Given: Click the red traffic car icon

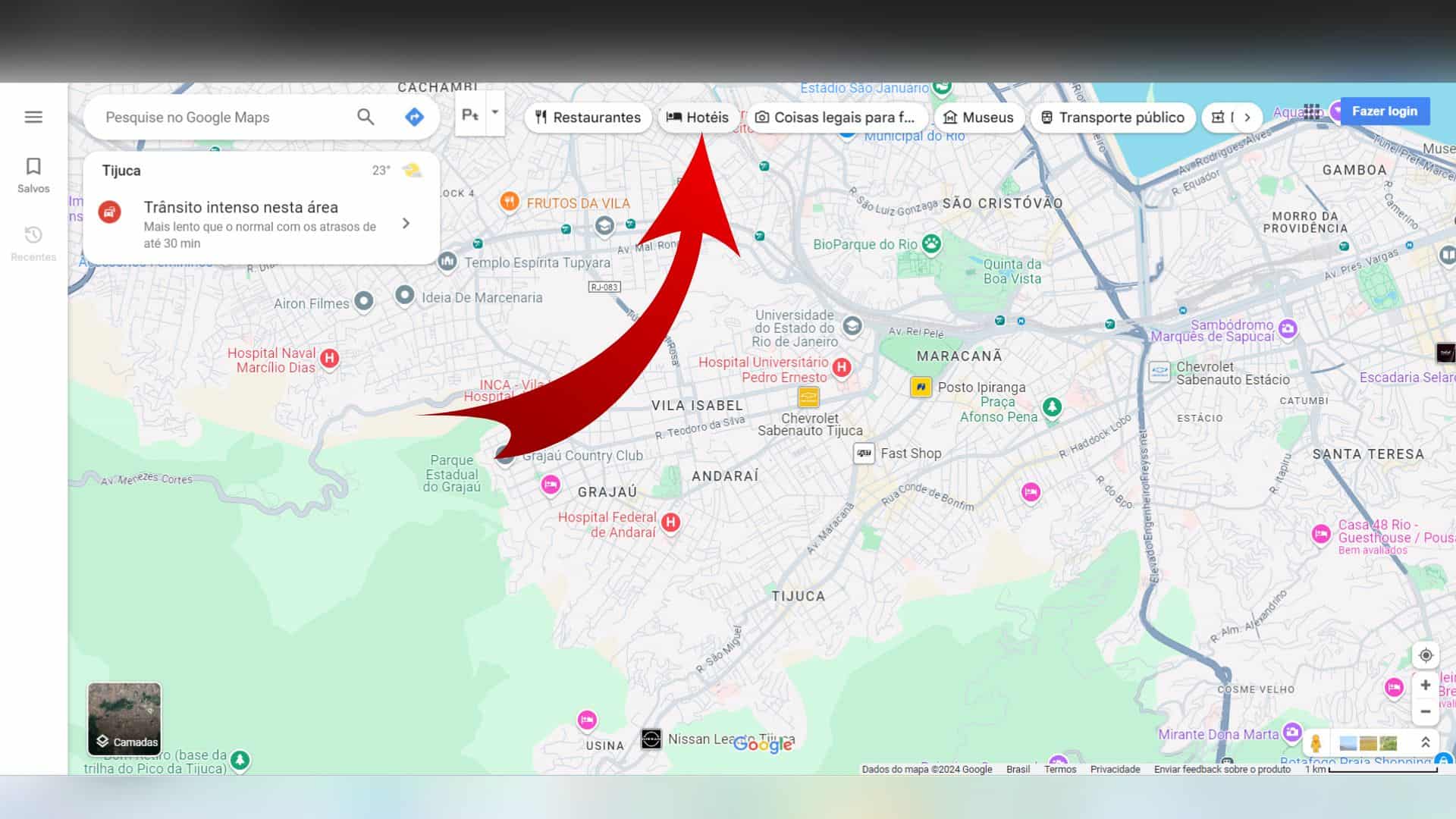Looking at the screenshot, I should click(x=110, y=212).
